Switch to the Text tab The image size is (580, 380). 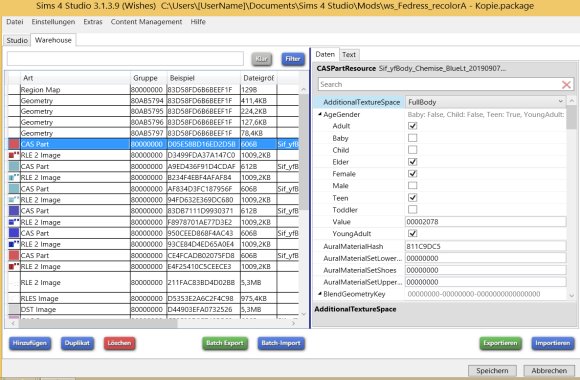pos(348,55)
